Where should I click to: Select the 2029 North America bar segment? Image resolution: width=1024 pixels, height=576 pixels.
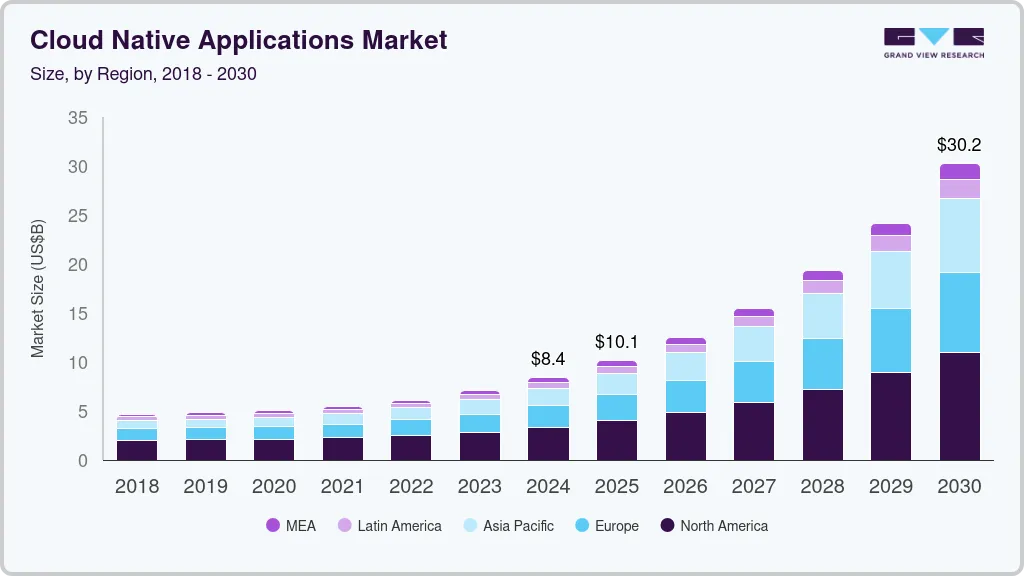pyautogui.click(x=891, y=416)
